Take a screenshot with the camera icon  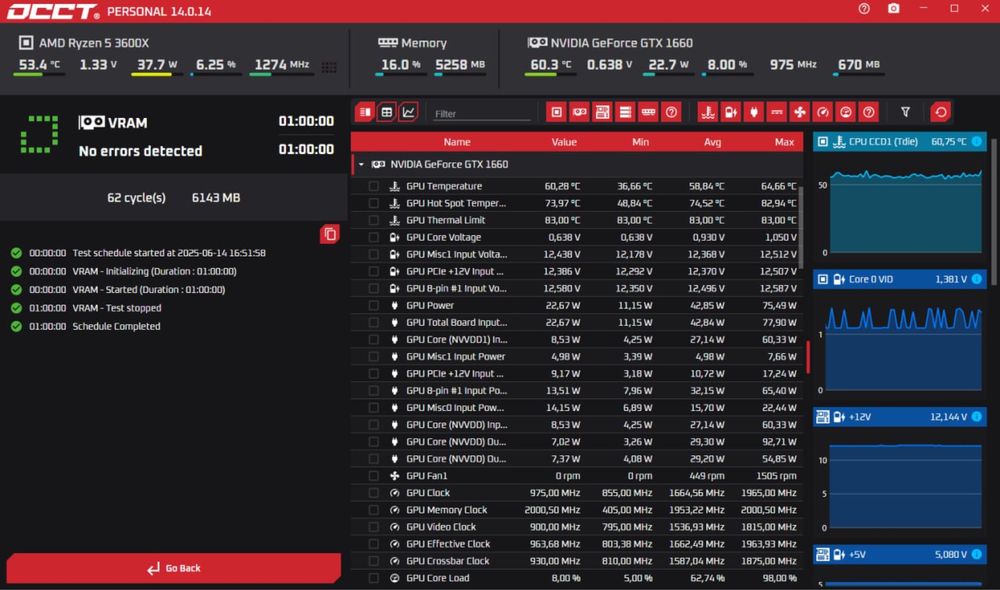coord(893,8)
